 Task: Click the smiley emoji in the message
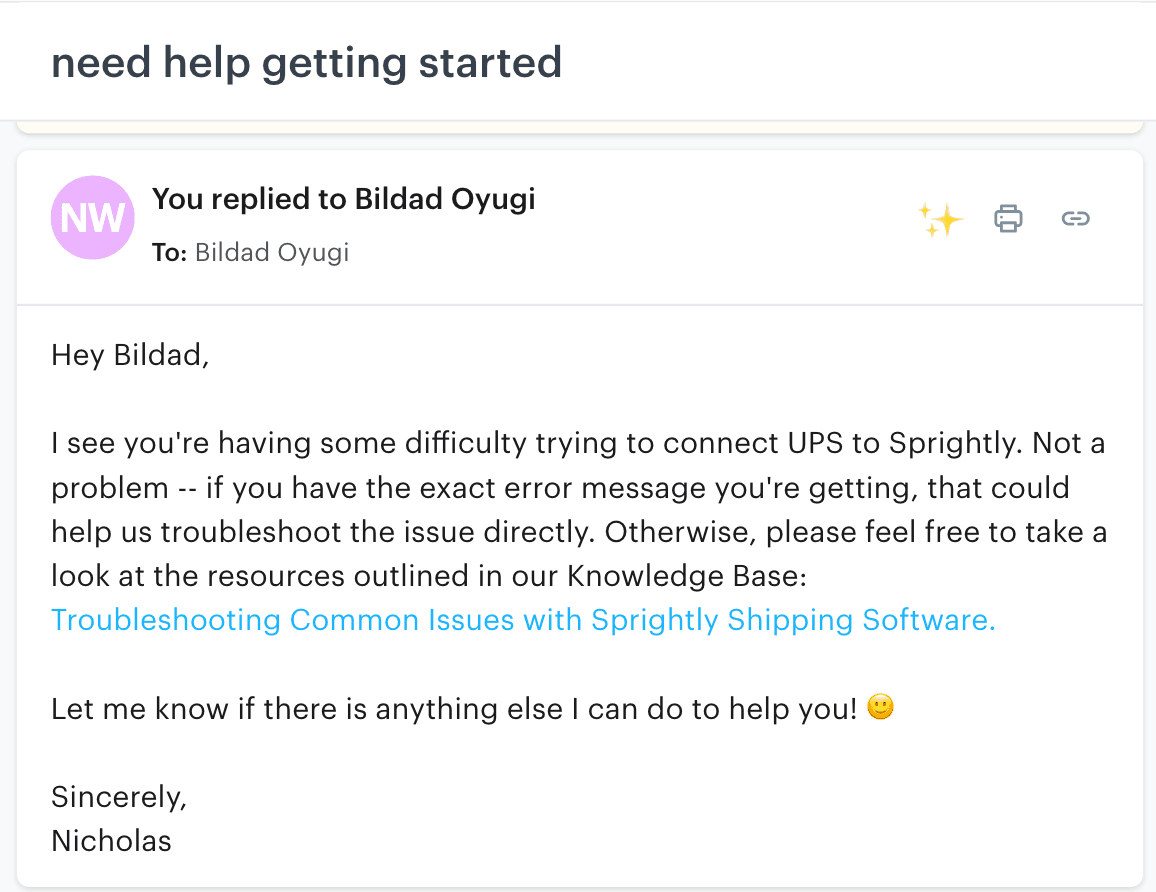[x=880, y=707]
